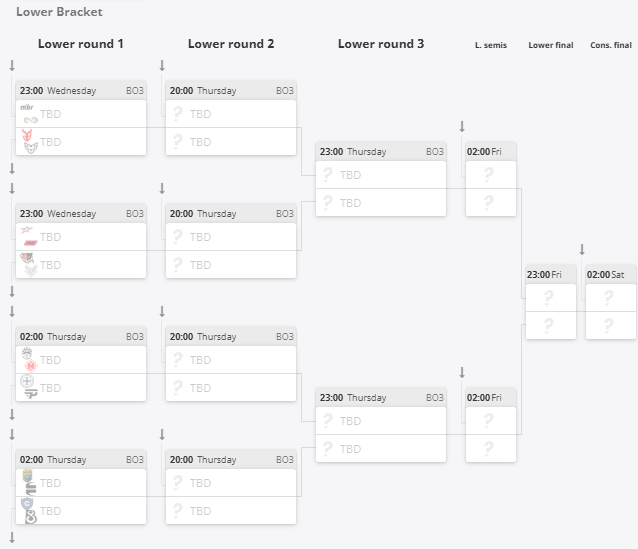Select the Lower round 2 column heading
This screenshot has height=549, width=638.
[231, 44]
